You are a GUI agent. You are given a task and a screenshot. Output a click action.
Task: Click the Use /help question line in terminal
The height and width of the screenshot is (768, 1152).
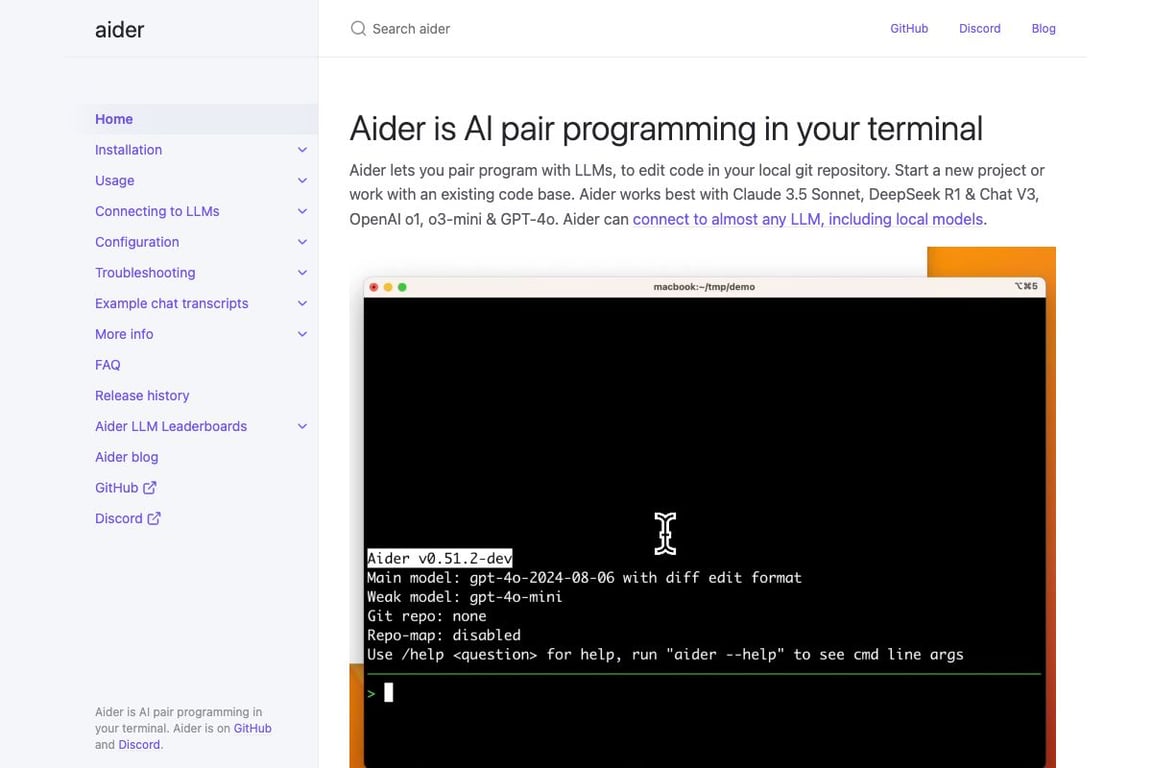coord(665,654)
